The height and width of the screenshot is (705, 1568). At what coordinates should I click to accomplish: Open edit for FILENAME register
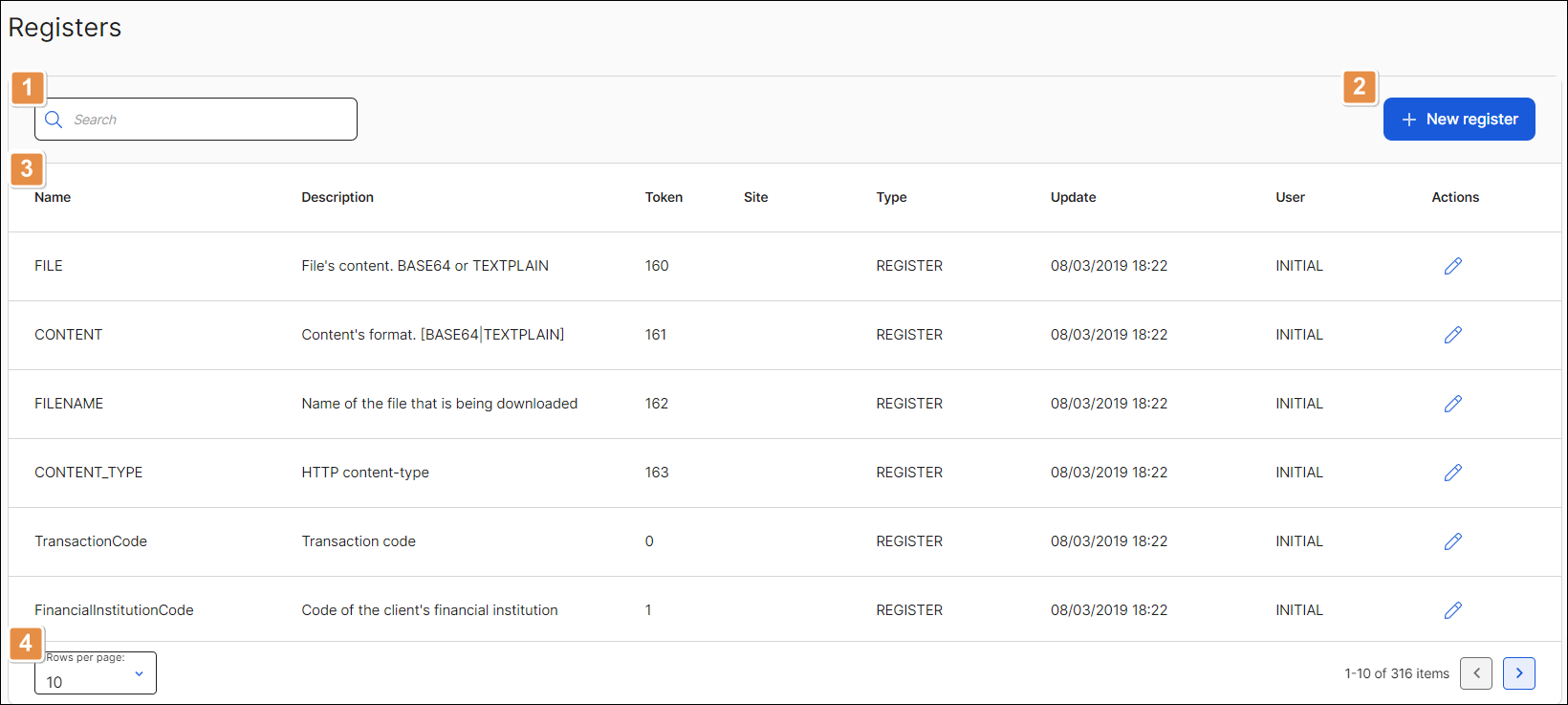point(1452,404)
